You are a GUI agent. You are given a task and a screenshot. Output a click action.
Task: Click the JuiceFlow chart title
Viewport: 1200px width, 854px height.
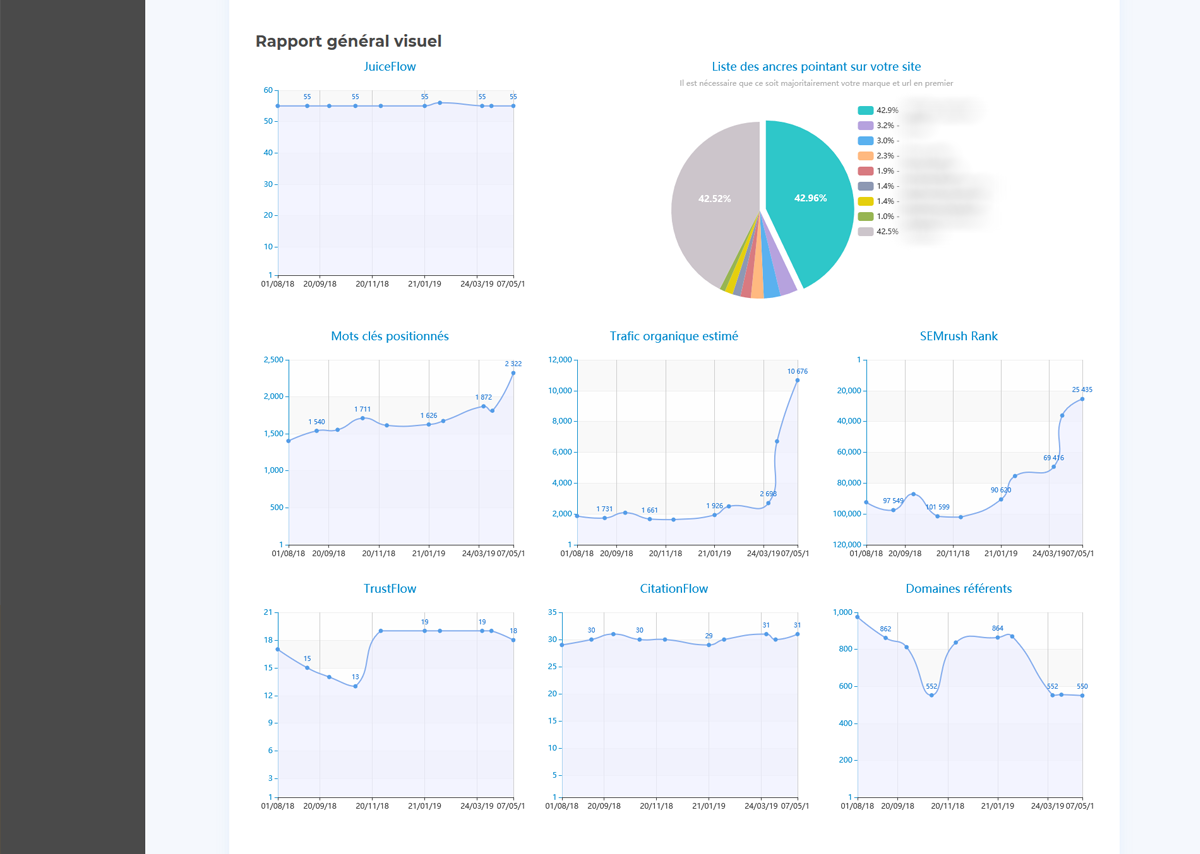click(x=390, y=67)
